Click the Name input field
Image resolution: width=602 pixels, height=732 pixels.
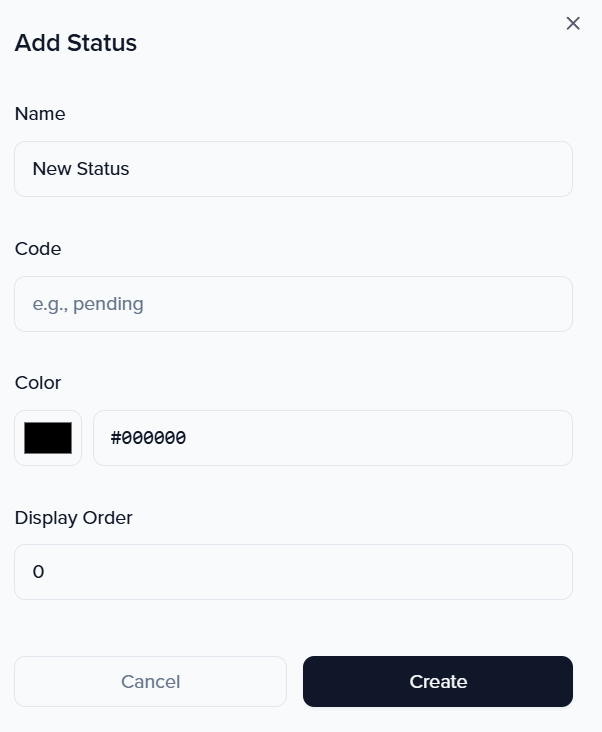[293, 169]
